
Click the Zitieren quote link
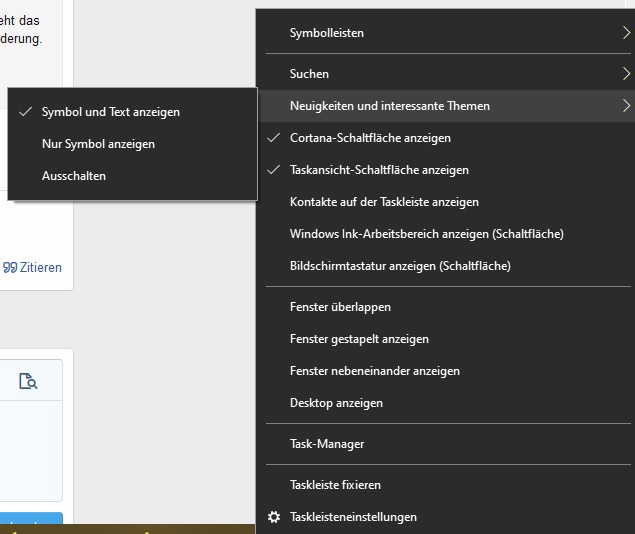coord(33,267)
